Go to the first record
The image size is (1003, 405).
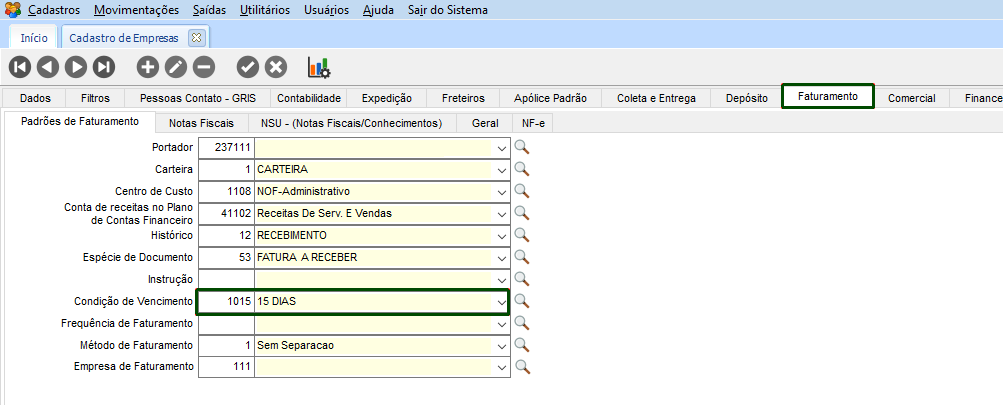[x=20, y=67]
